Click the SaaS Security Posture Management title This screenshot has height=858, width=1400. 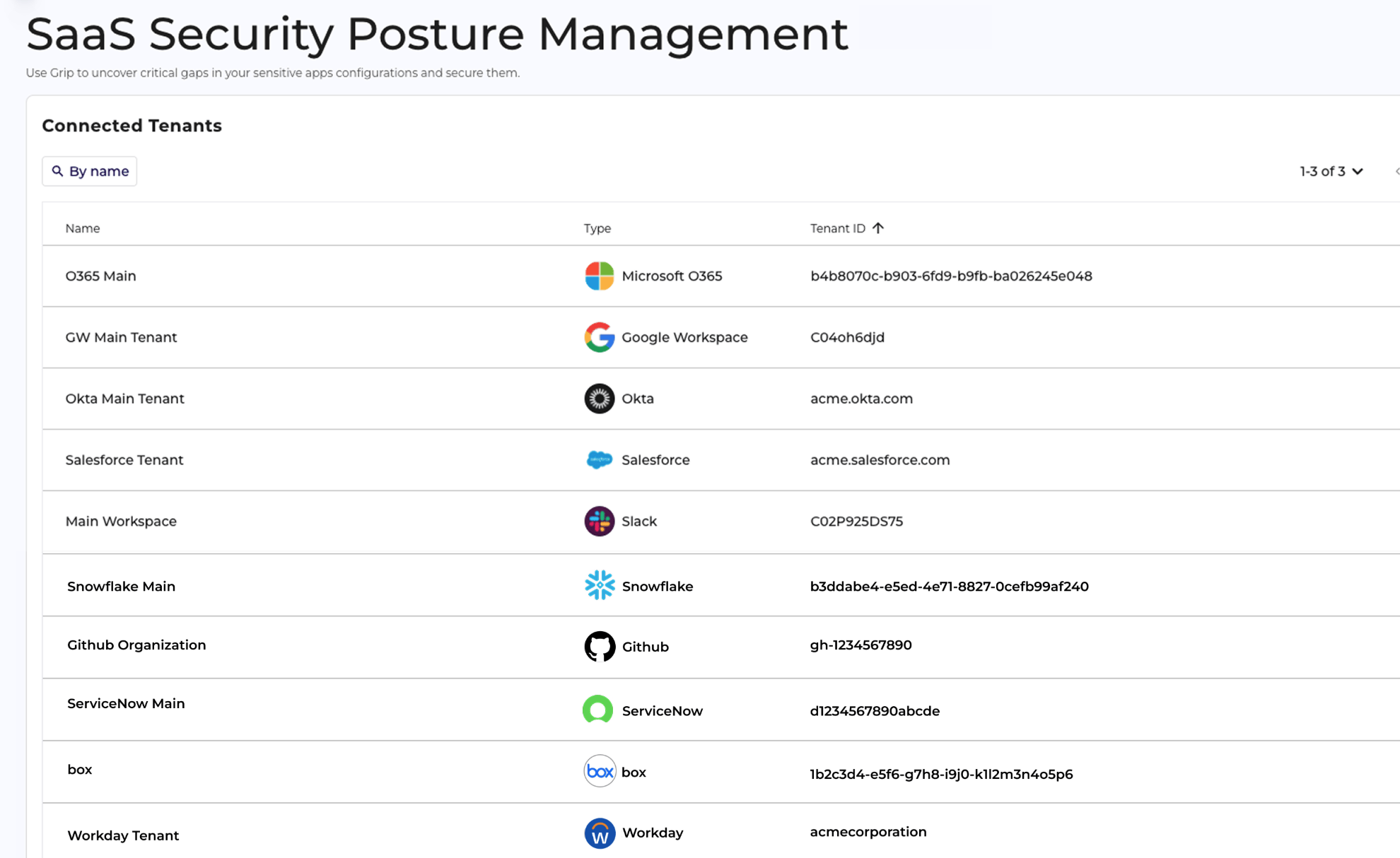[x=437, y=34]
